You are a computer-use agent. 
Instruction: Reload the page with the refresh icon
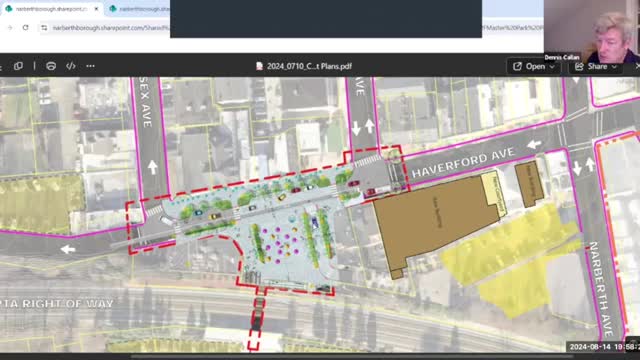pyautogui.click(x=25, y=27)
